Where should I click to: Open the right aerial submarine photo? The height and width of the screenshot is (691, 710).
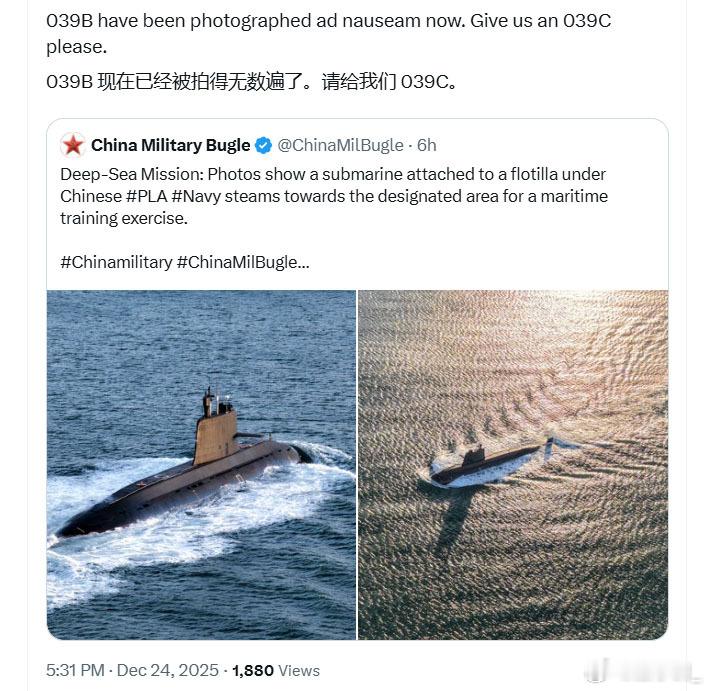(x=512, y=464)
